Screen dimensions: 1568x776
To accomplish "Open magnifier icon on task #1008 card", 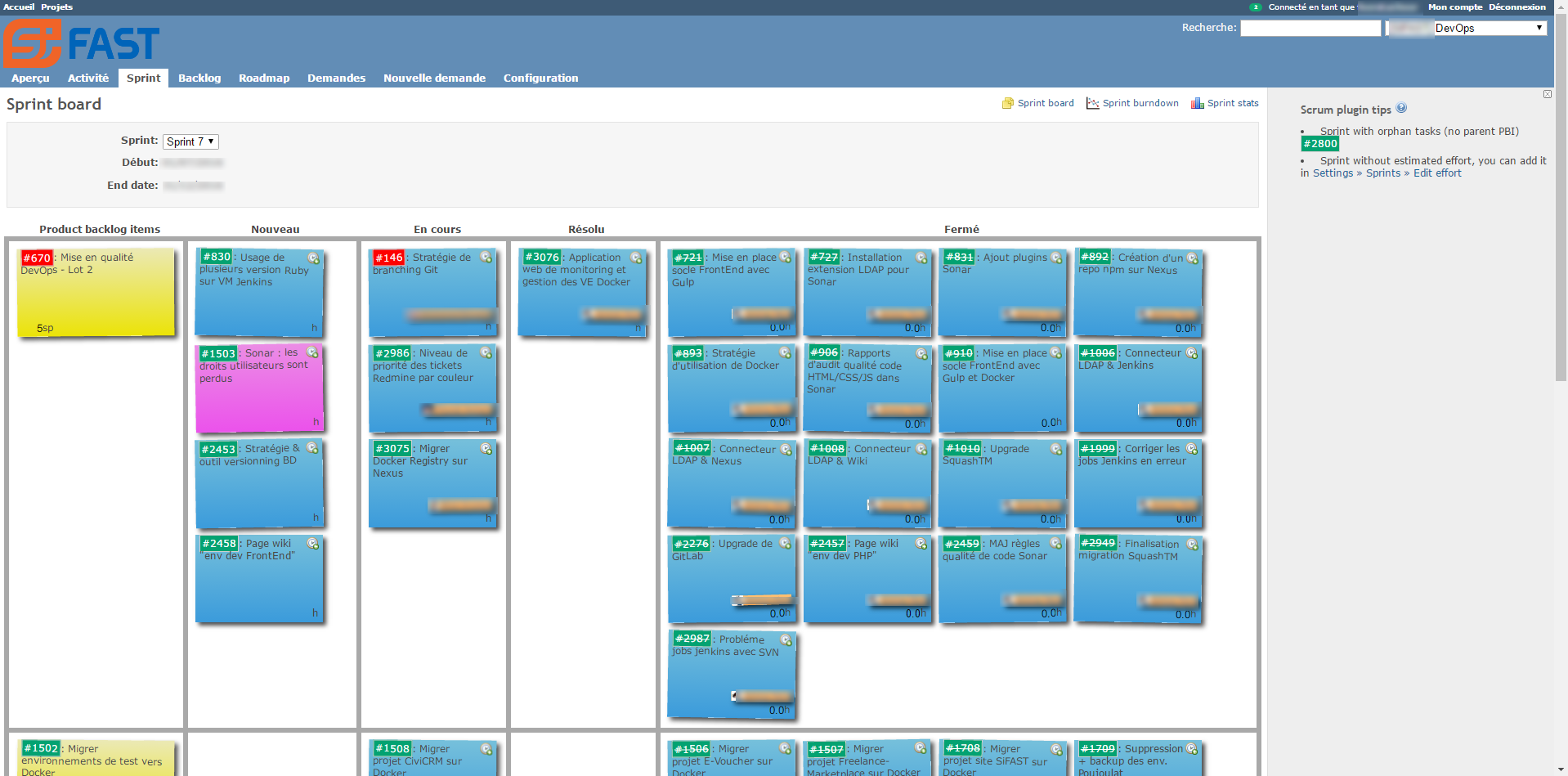I will (x=921, y=449).
